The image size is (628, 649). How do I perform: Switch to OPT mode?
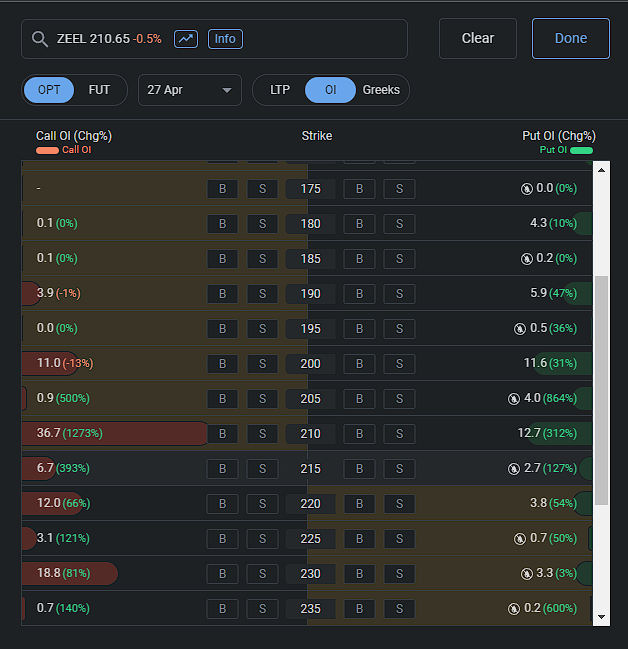point(49,90)
